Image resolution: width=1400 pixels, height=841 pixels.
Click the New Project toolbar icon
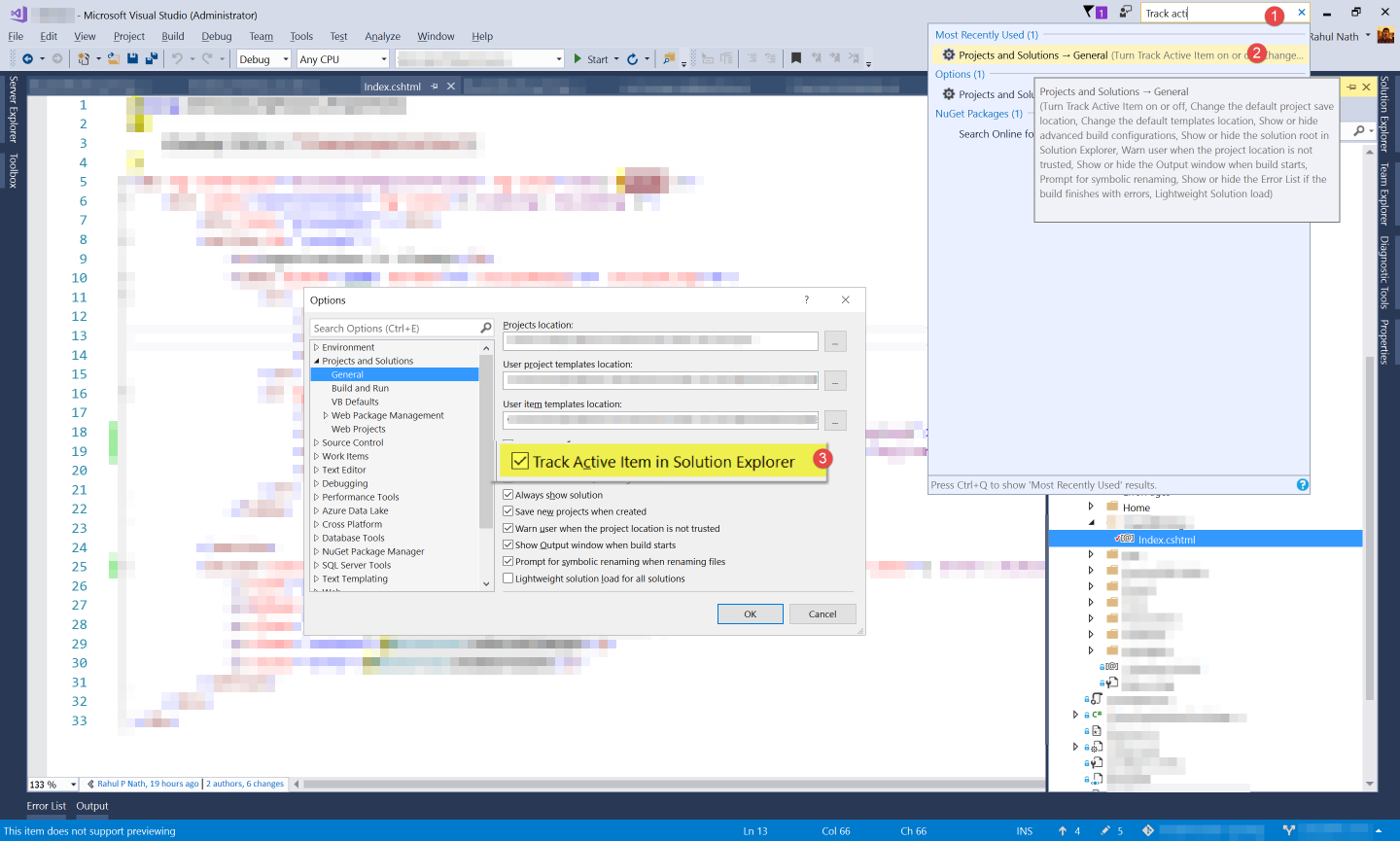point(85,59)
